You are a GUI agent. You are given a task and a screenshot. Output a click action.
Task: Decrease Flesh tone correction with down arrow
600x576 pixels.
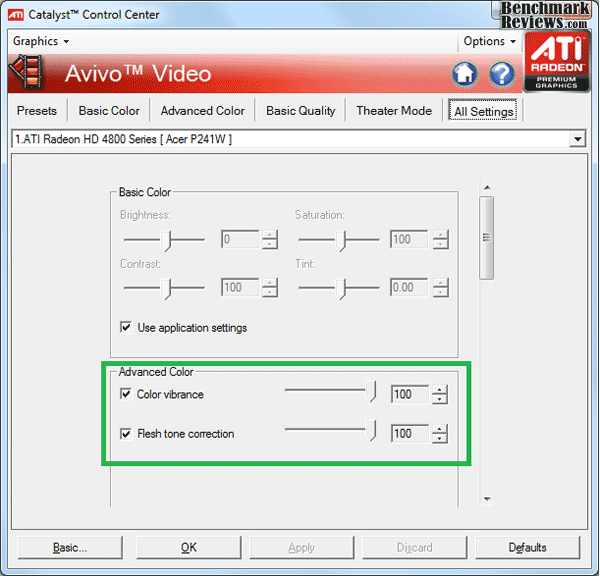tap(440, 439)
